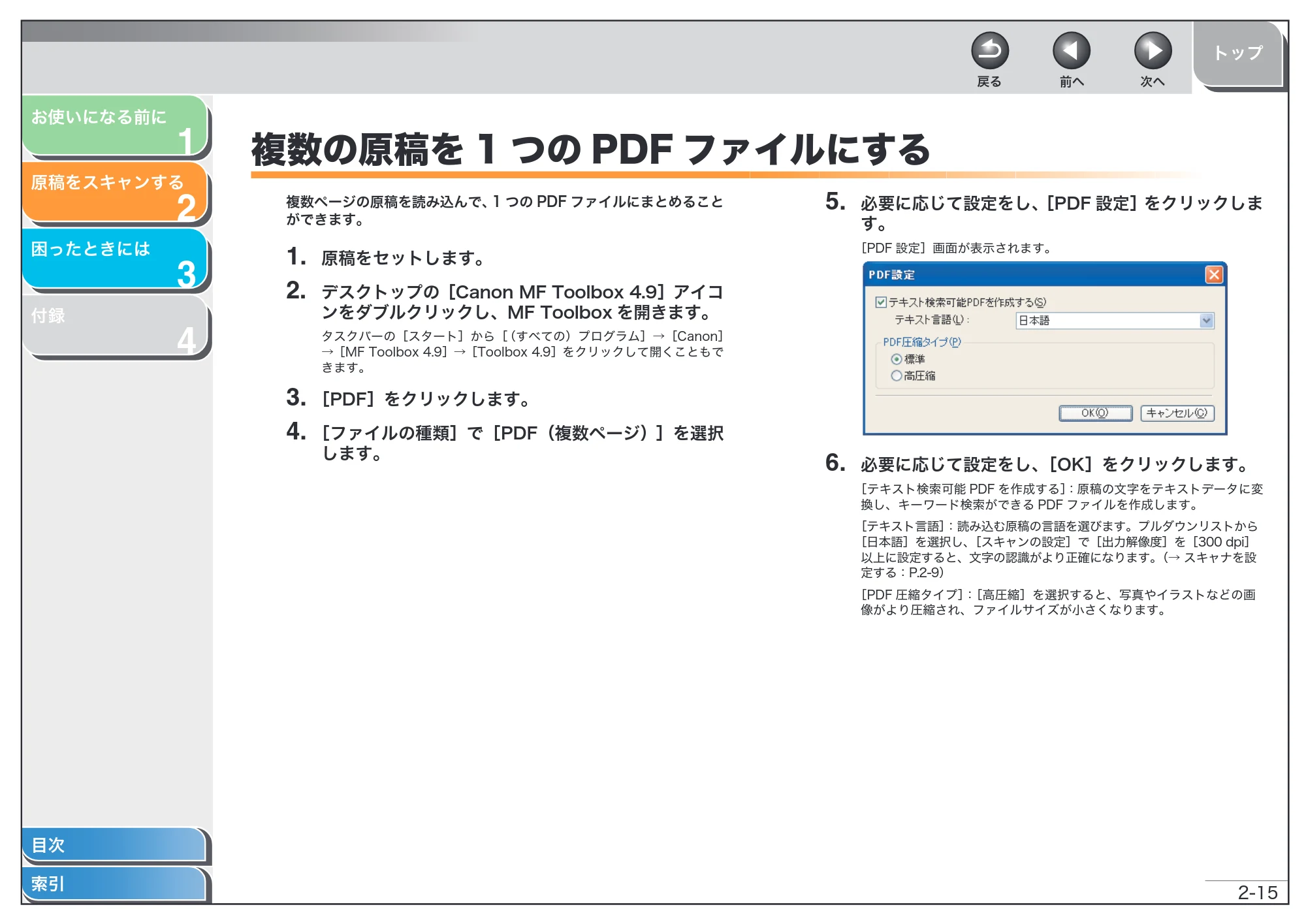This screenshot has width=1306, height=924.
Task: Click キャンセル in PDF設定 dialog
Action: [1177, 413]
